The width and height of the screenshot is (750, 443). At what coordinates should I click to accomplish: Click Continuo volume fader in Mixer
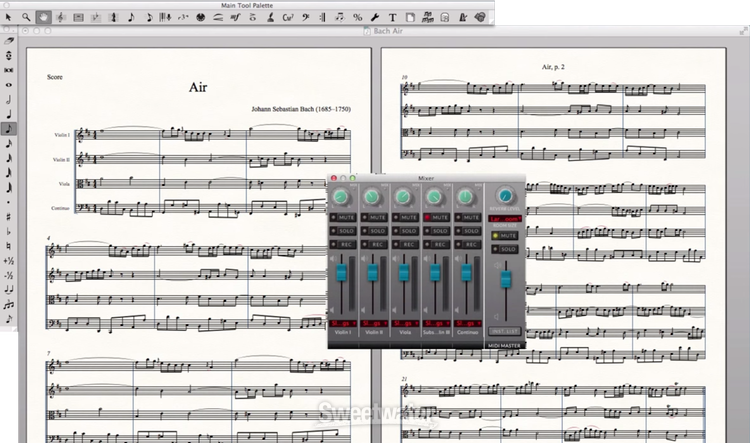(466, 272)
